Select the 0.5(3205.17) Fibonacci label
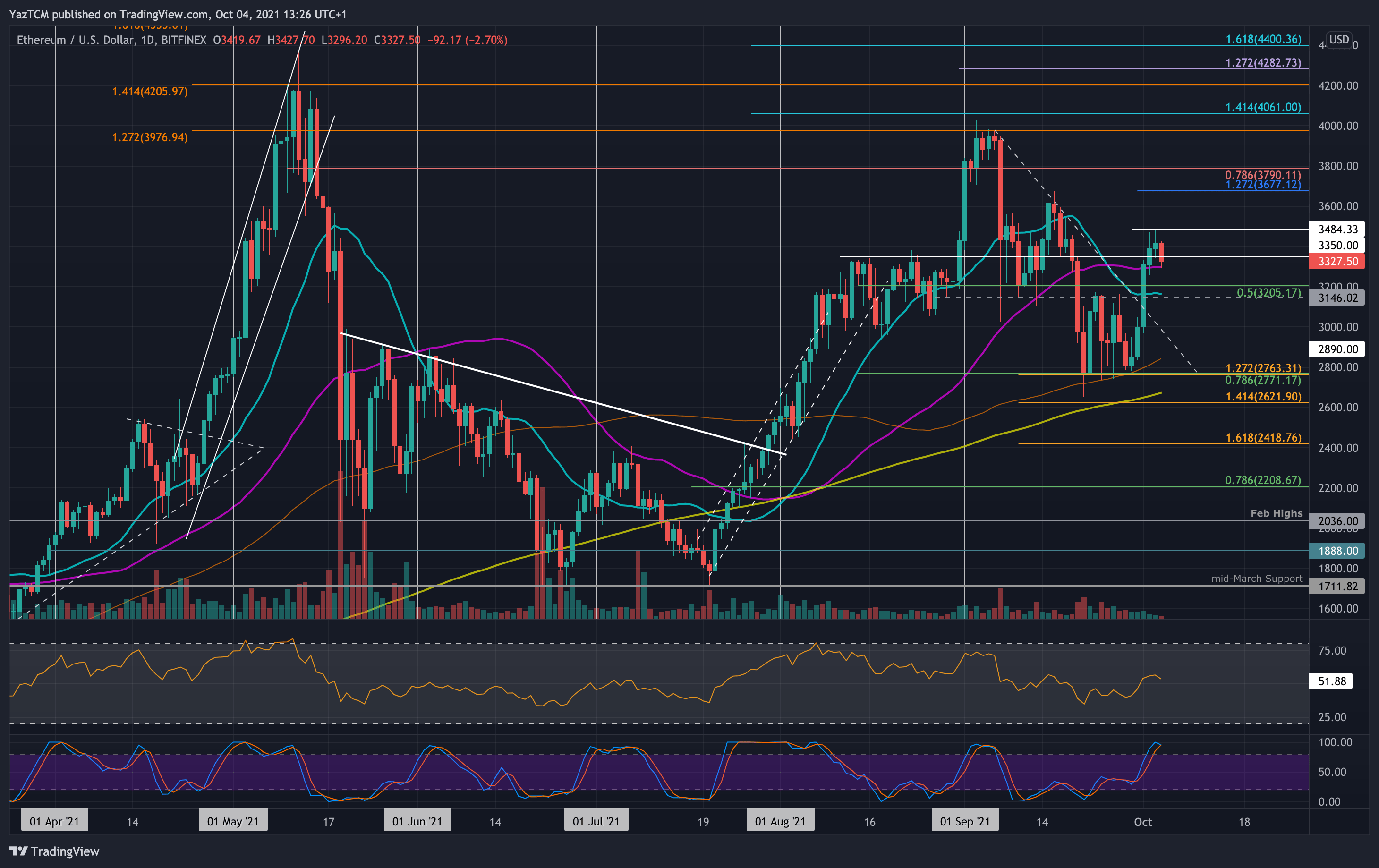Viewport: 1379px width, 868px height. click(x=1269, y=293)
